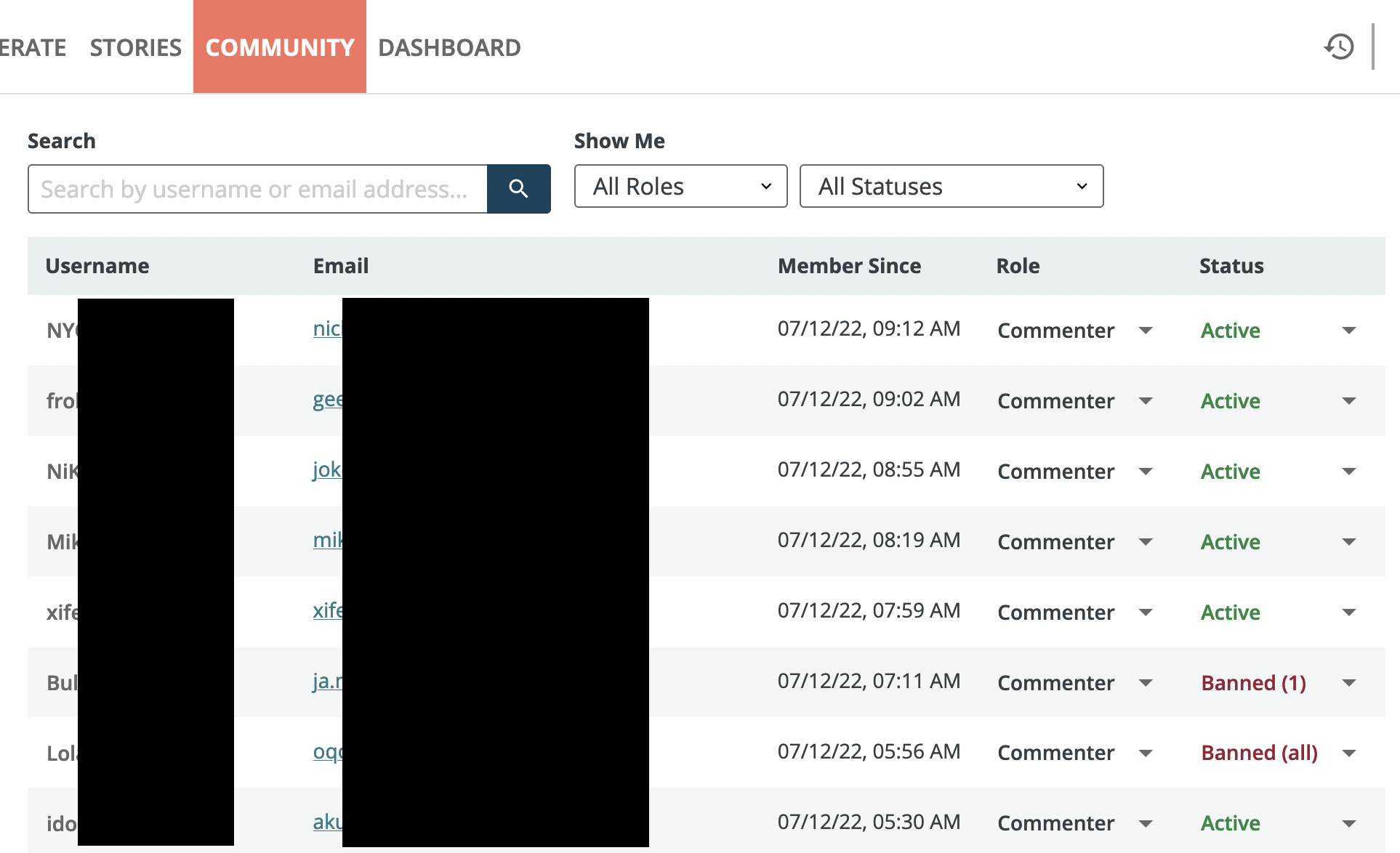Open Banned (1) status dropdown arrow
Screen dimensions: 1400x853
pos(1348,683)
